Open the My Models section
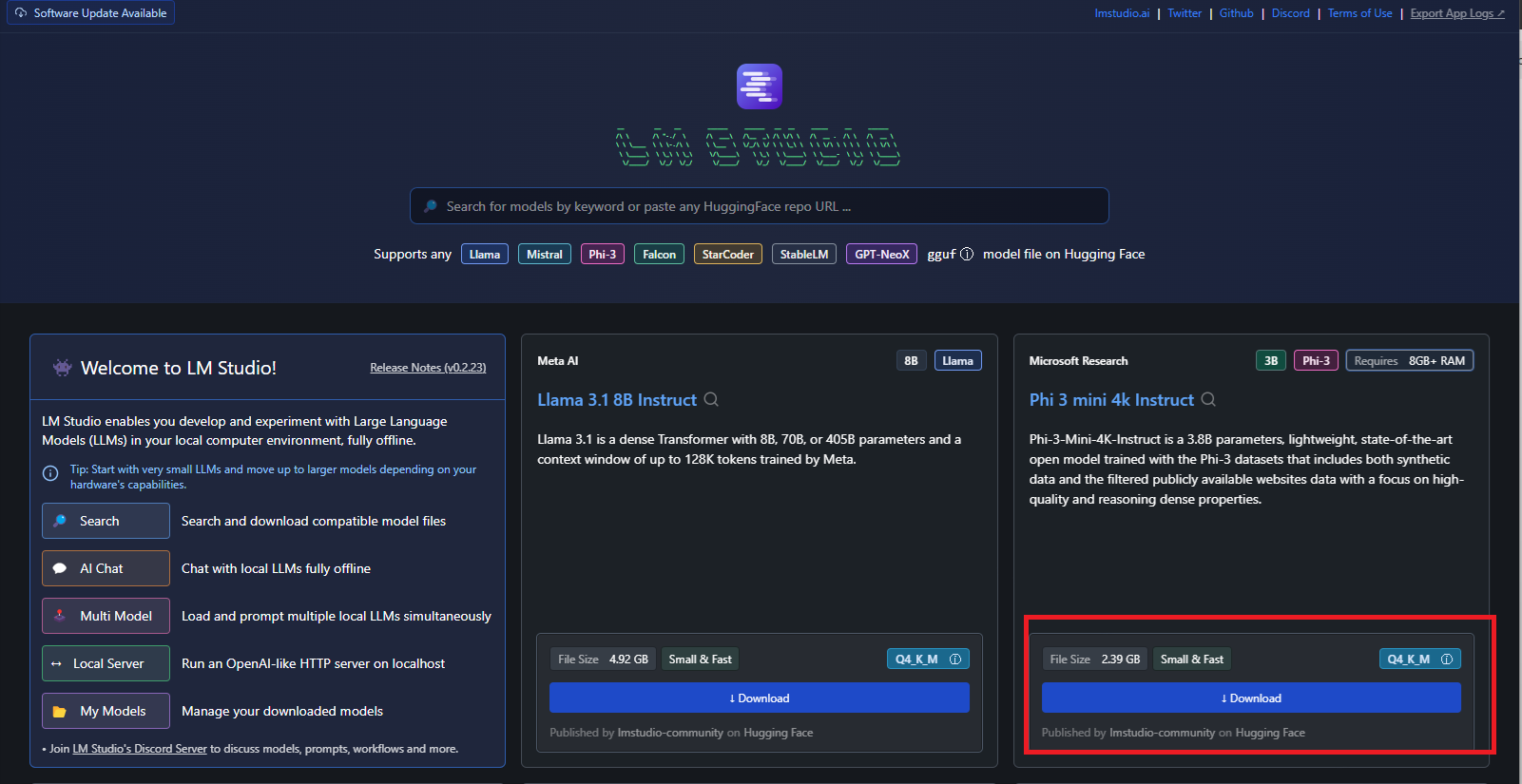 pos(106,711)
